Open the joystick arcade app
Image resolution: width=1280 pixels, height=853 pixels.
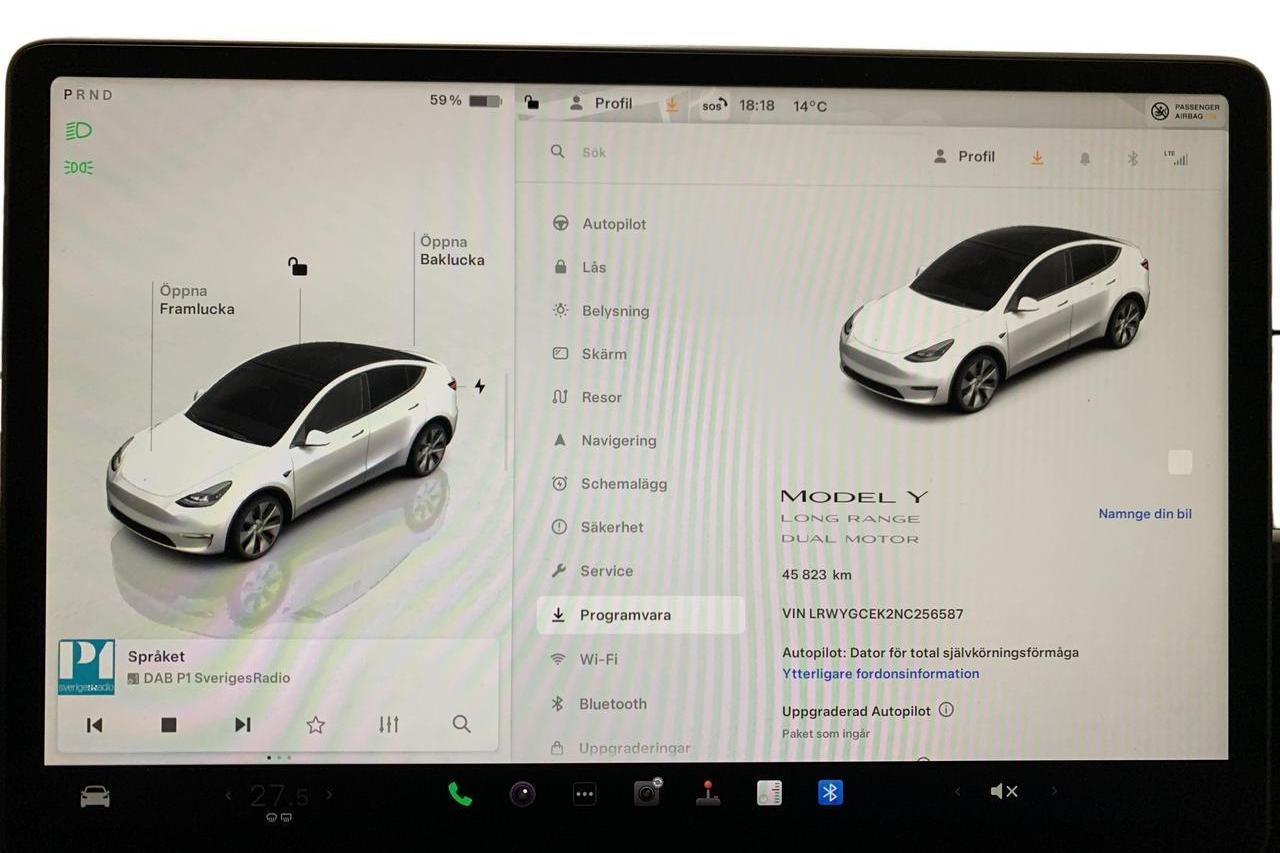pos(708,793)
